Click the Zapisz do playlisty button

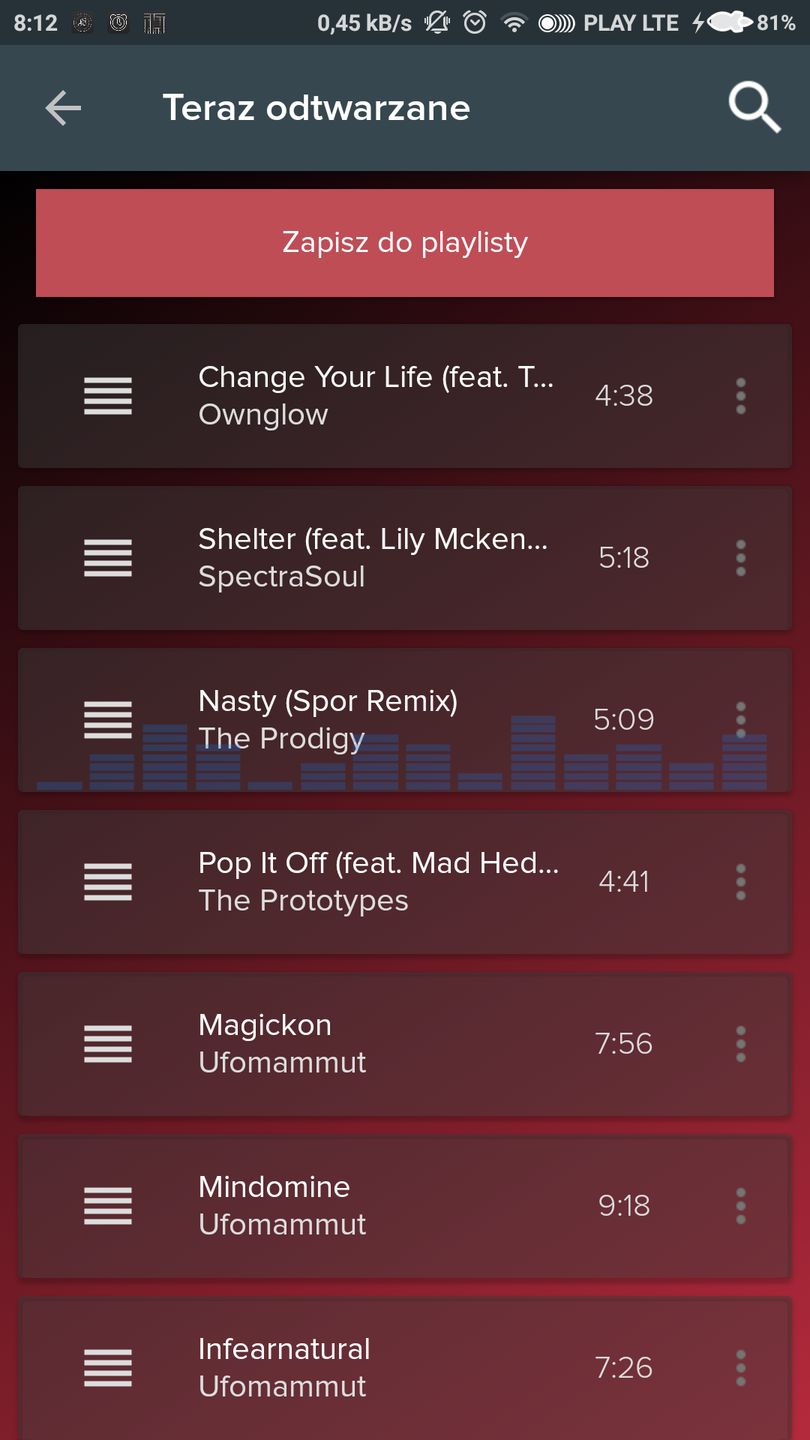[x=405, y=243]
